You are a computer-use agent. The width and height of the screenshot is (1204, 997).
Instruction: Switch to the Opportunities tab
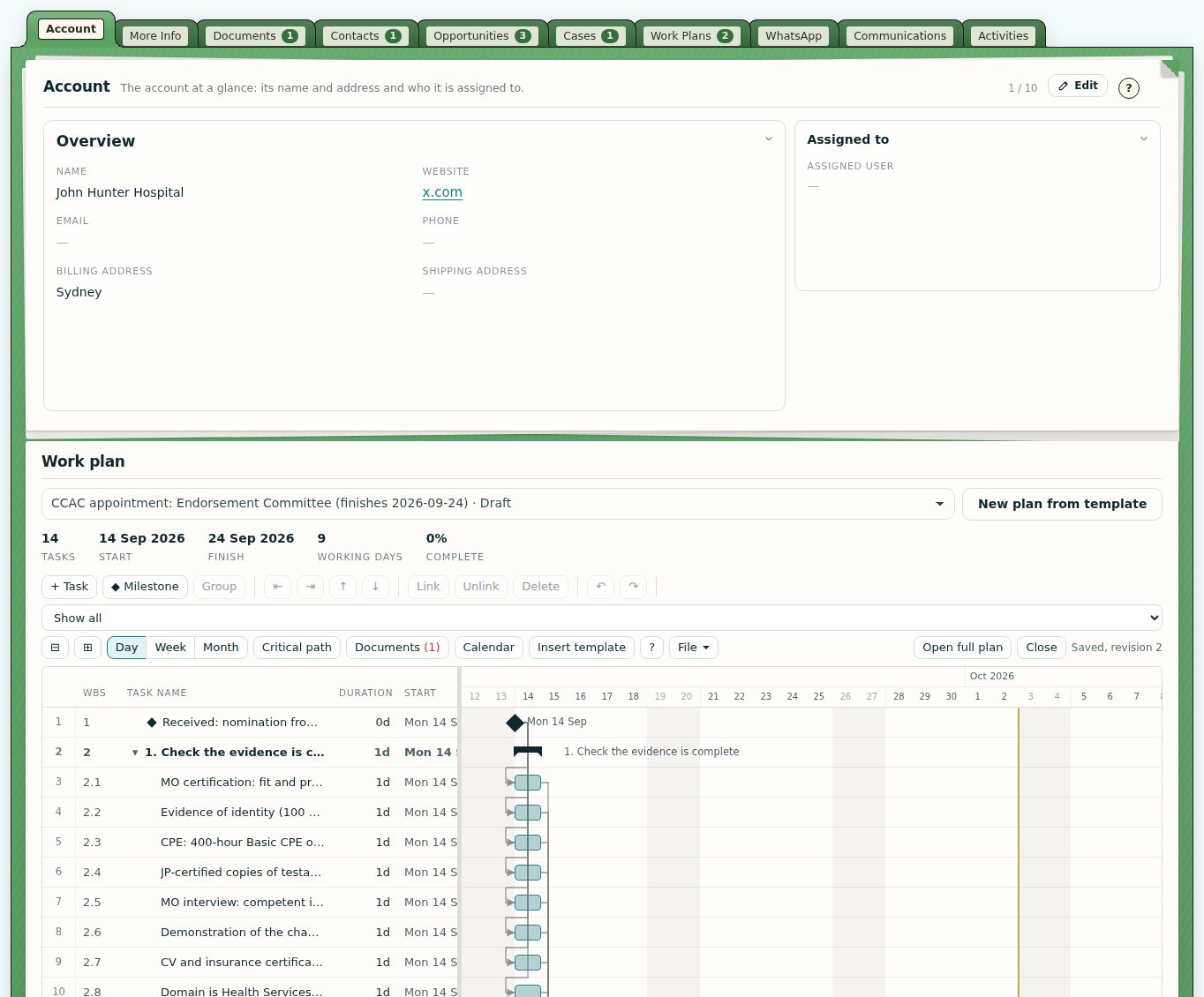pyautogui.click(x=482, y=36)
